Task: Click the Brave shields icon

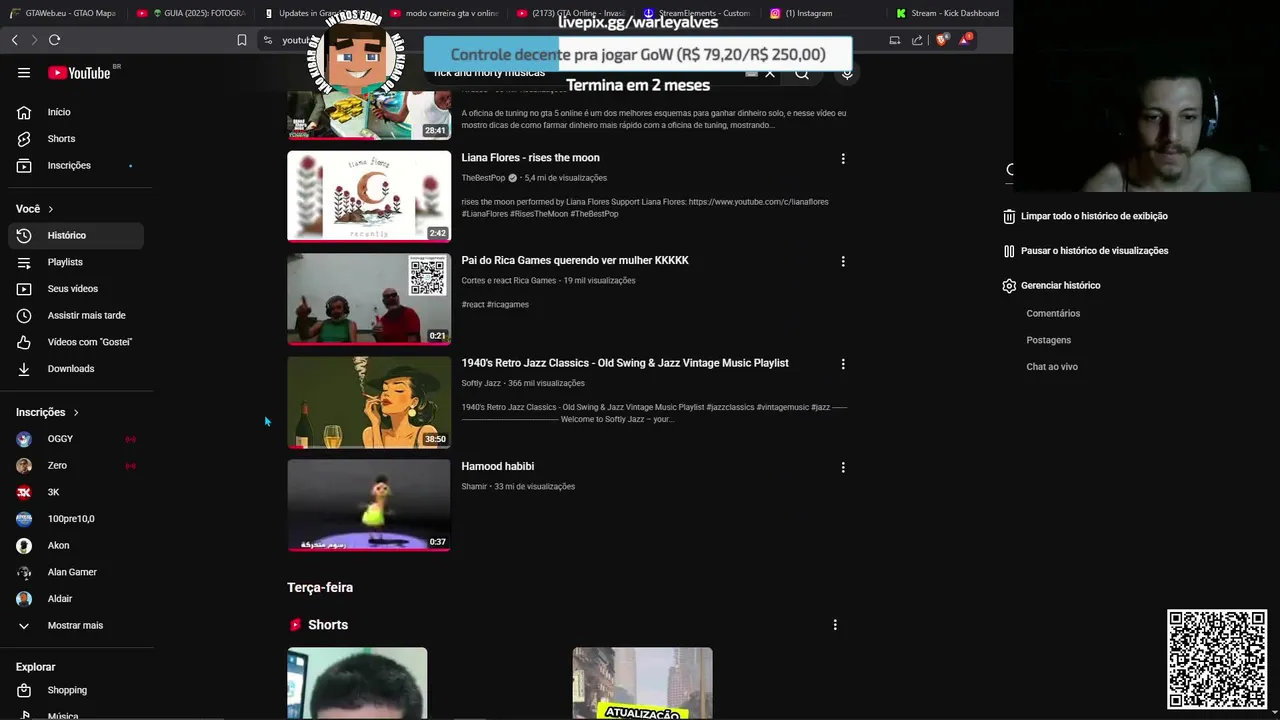Action: point(941,40)
